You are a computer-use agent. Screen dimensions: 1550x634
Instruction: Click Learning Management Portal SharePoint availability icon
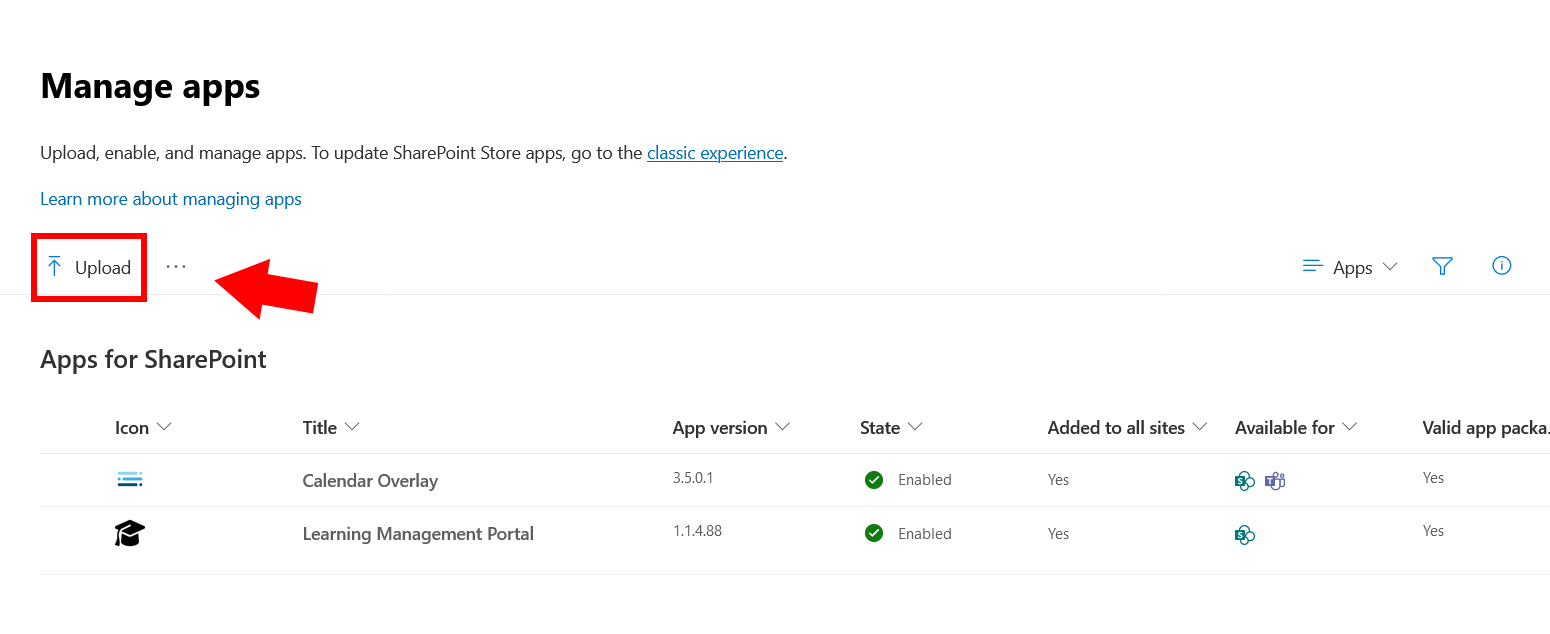click(x=1245, y=534)
